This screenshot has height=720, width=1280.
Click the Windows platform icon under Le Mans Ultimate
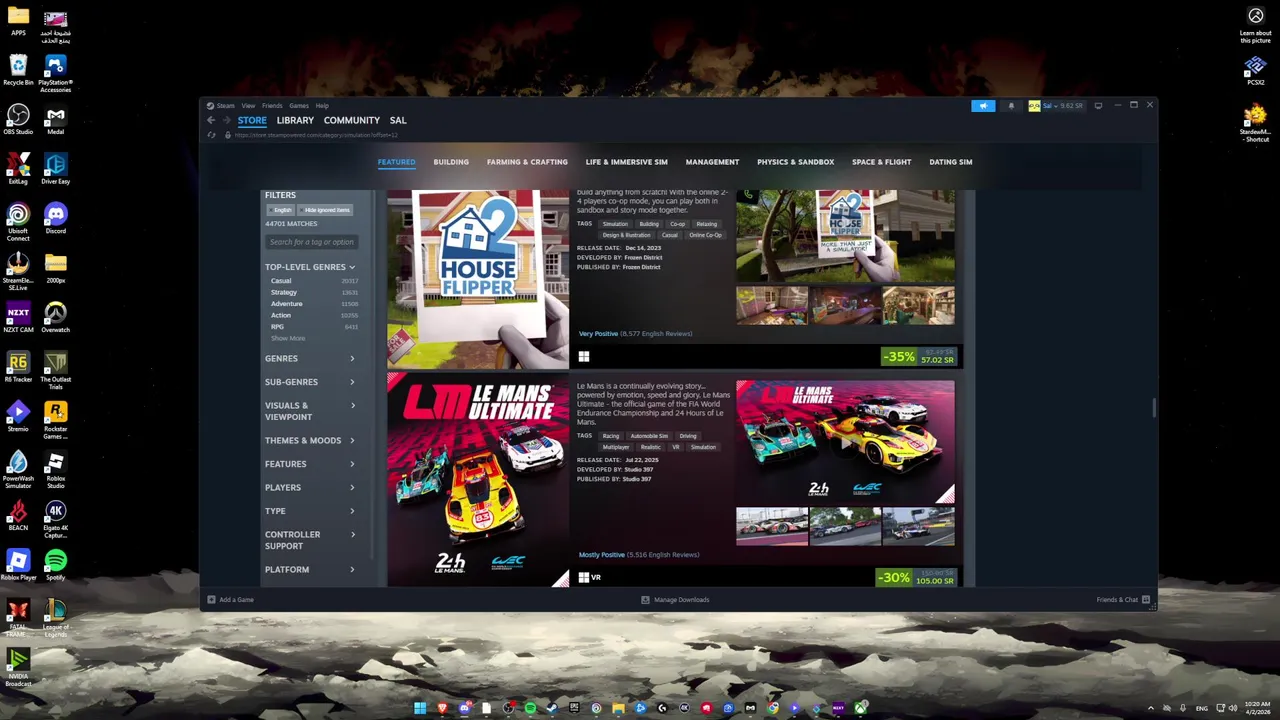tap(583, 577)
